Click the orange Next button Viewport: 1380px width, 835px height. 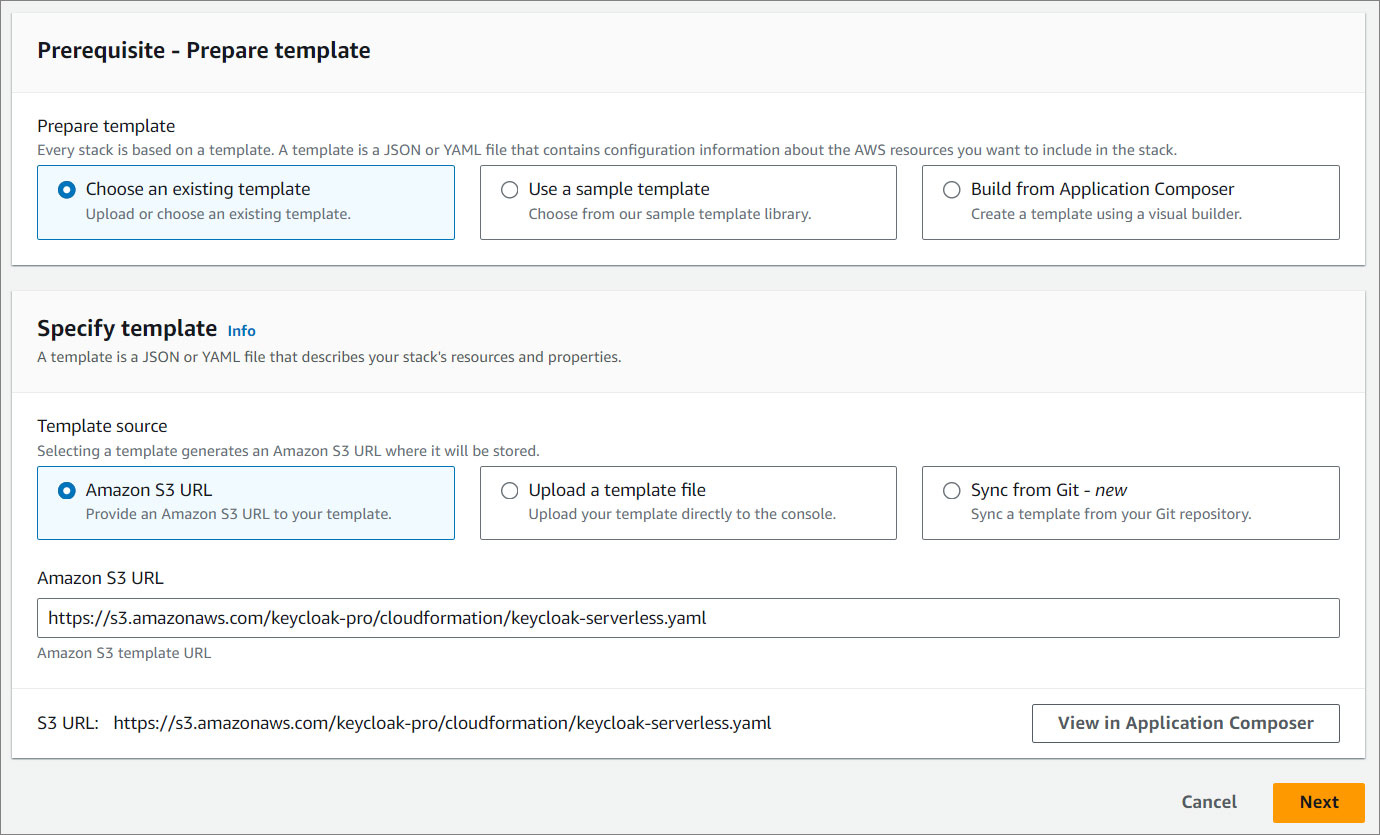1319,802
